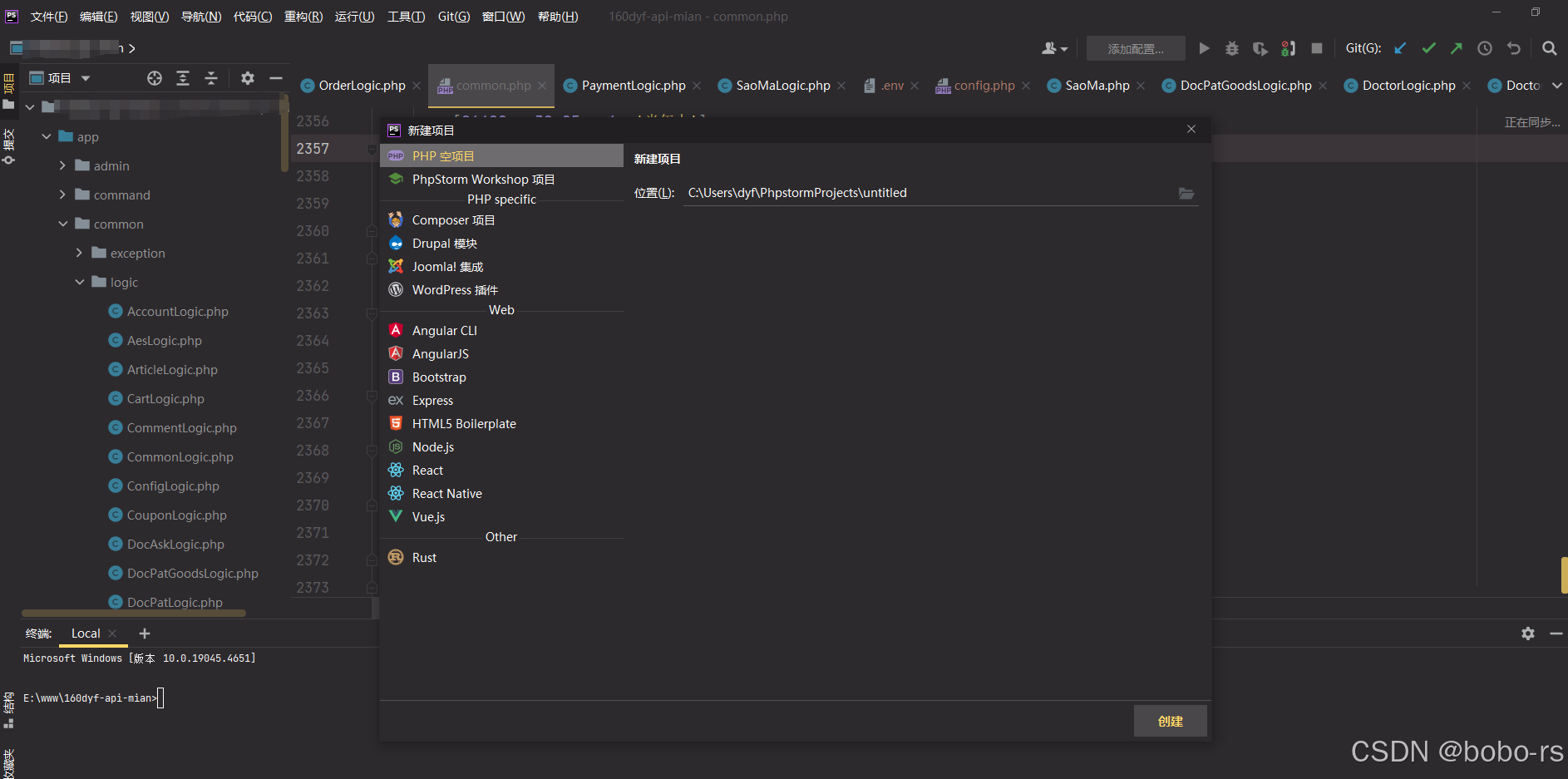
Task: Select HTML5 Boilerplate project type
Action: coord(501,424)
